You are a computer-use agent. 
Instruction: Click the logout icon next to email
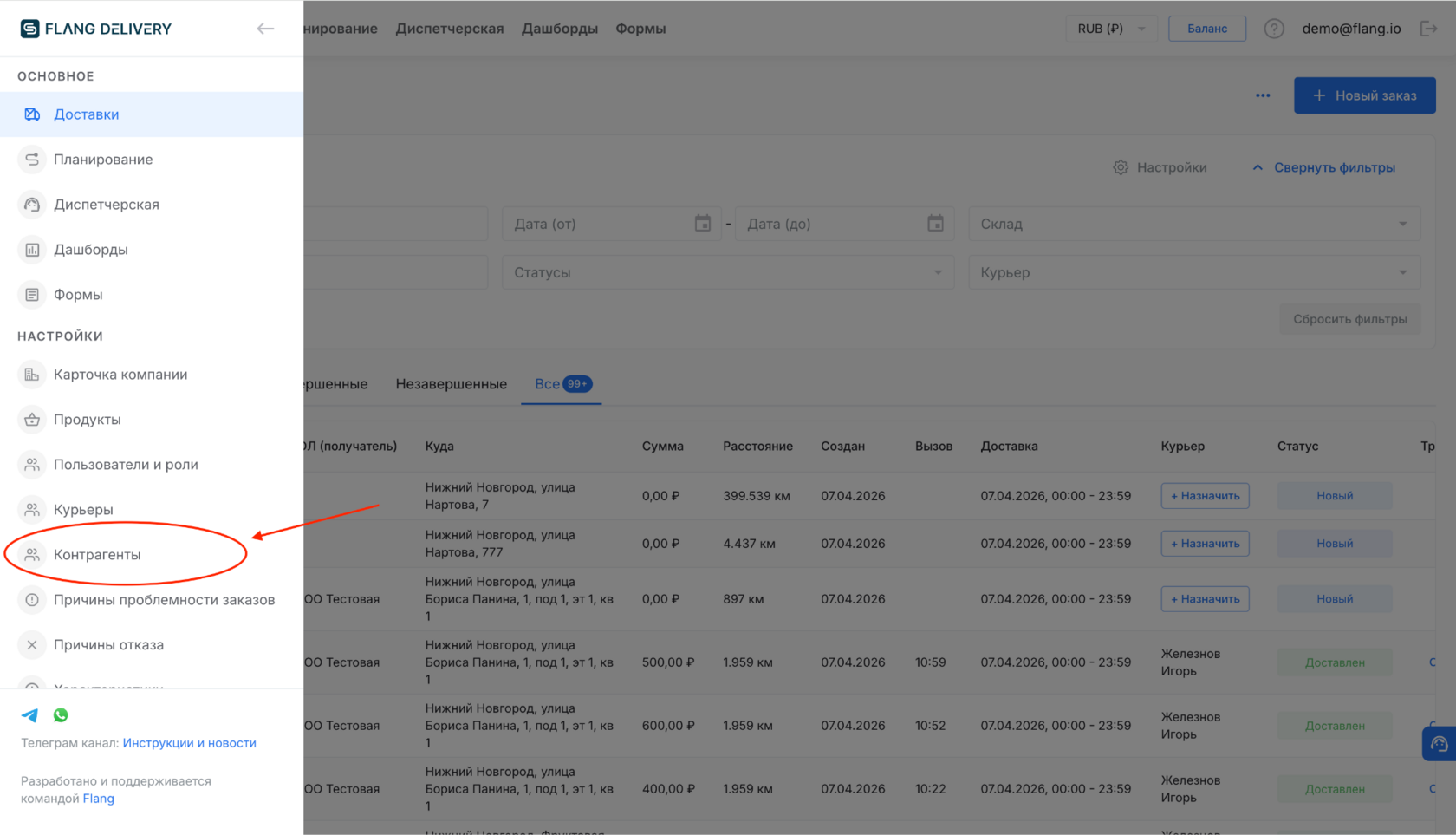1428,29
